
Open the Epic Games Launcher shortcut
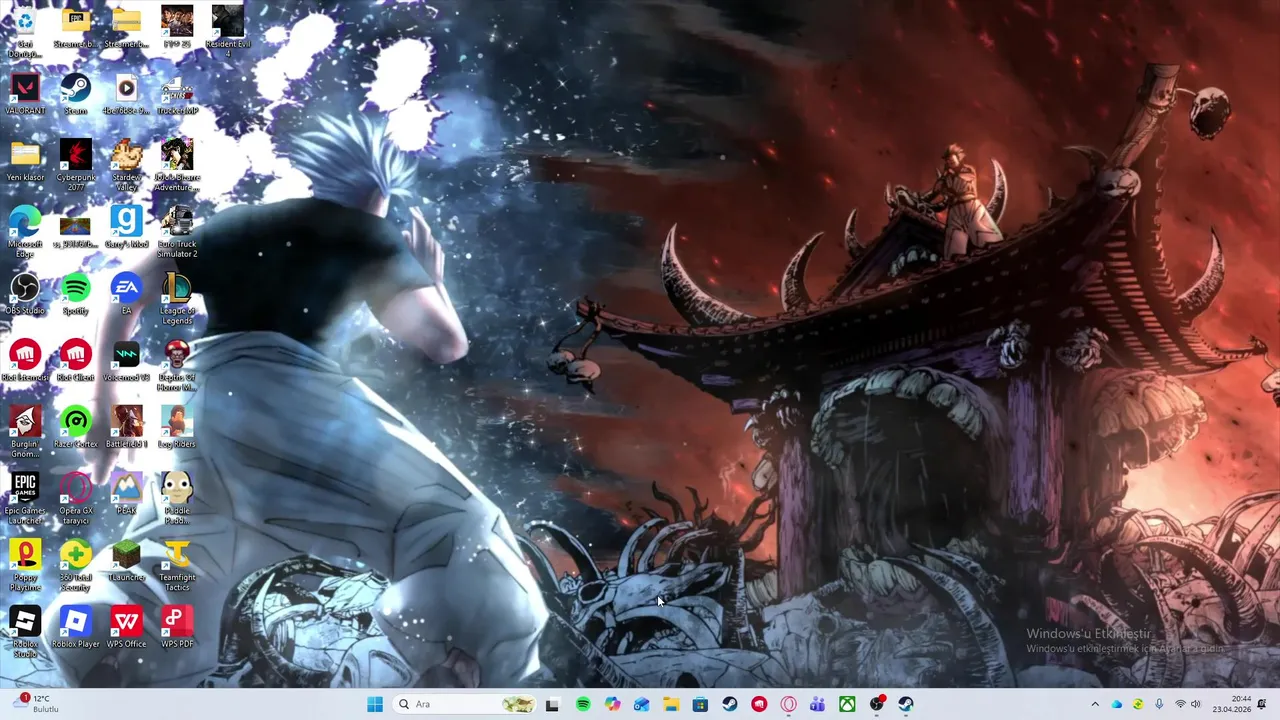25,499
